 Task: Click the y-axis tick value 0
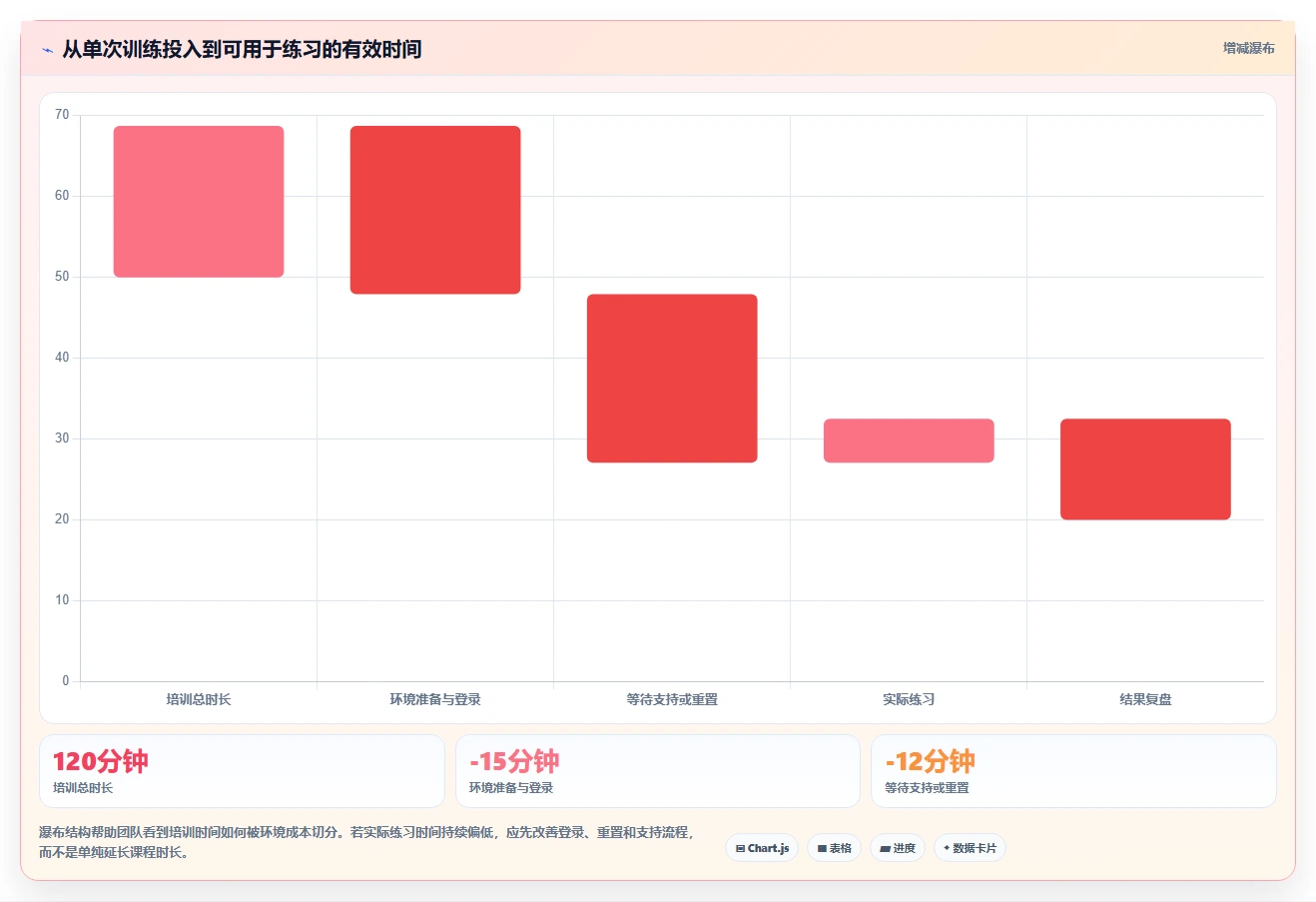[x=66, y=681]
